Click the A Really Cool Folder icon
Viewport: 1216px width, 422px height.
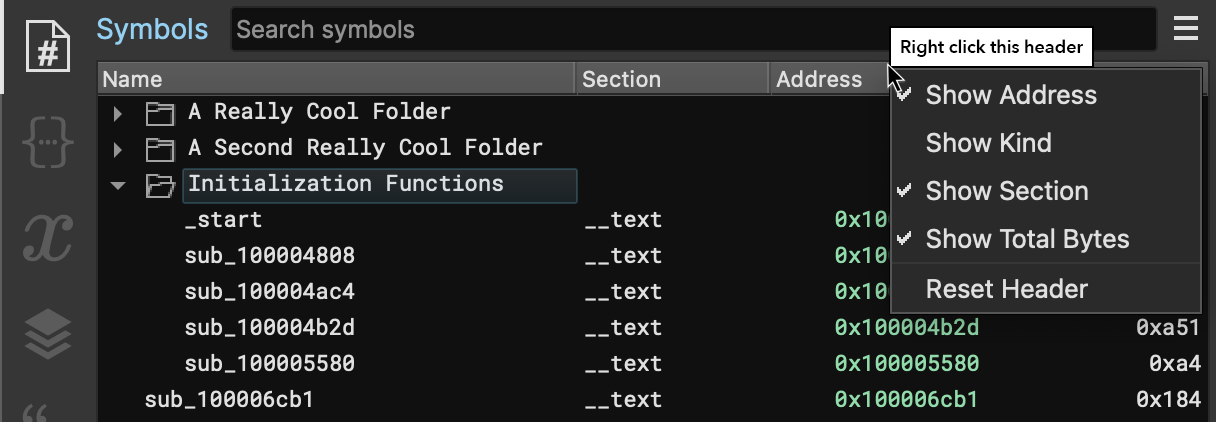160,112
